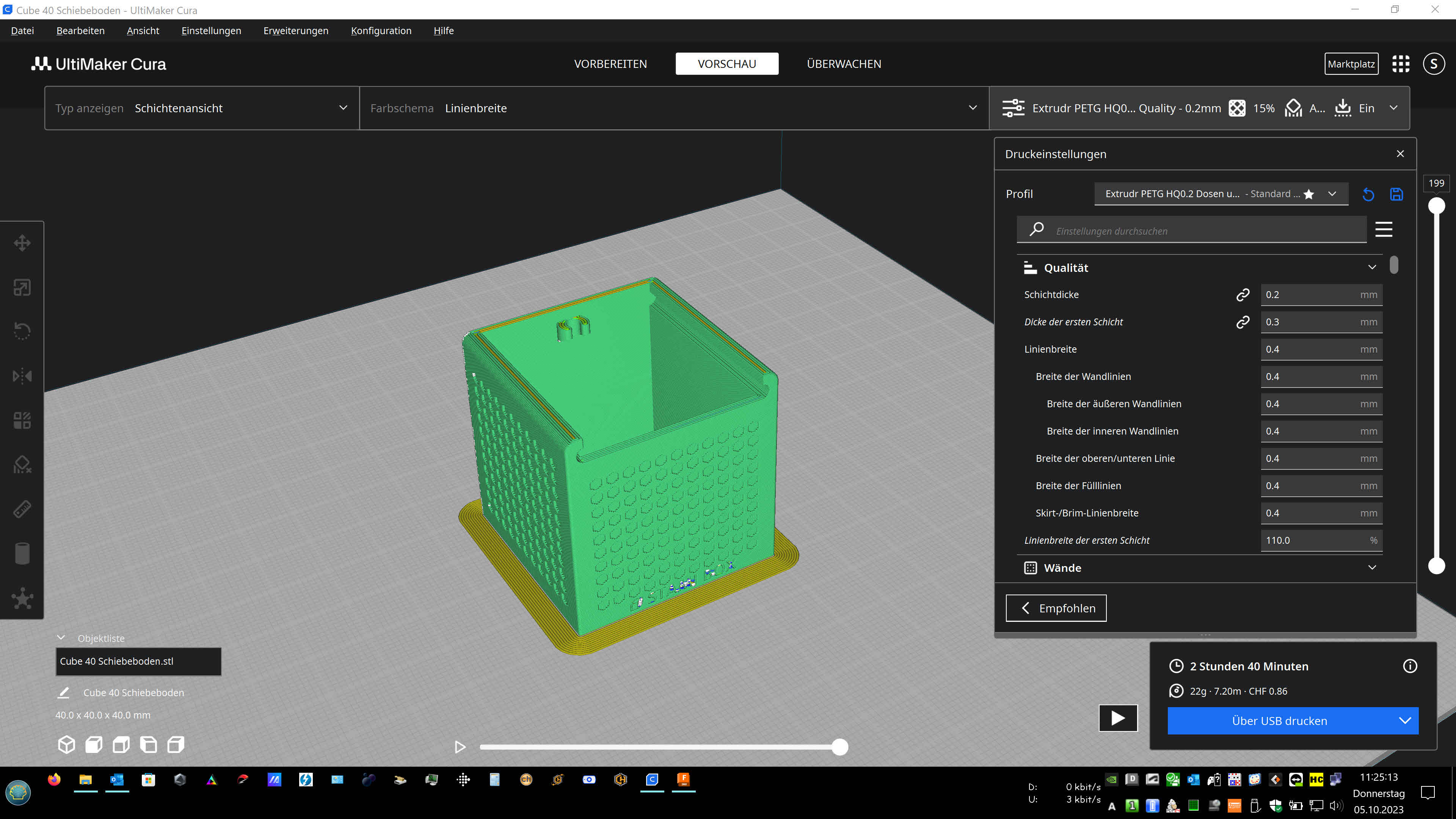Viewport: 1456px width, 819px height.
Task: Toggle the link icon next to Schichtdicke
Action: coord(1243,295)
